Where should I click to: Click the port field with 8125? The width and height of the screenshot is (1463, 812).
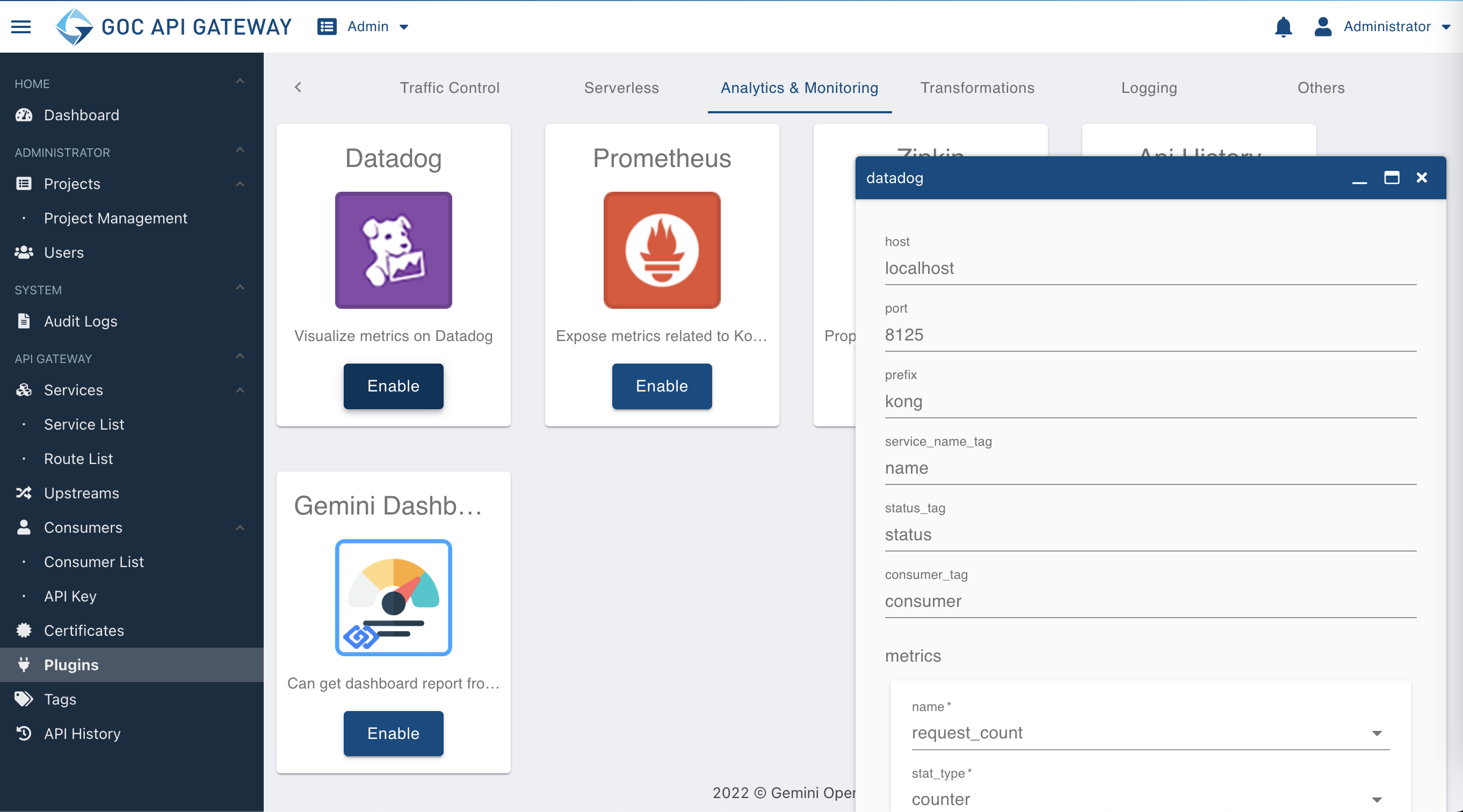click(x=1150, y=335)
